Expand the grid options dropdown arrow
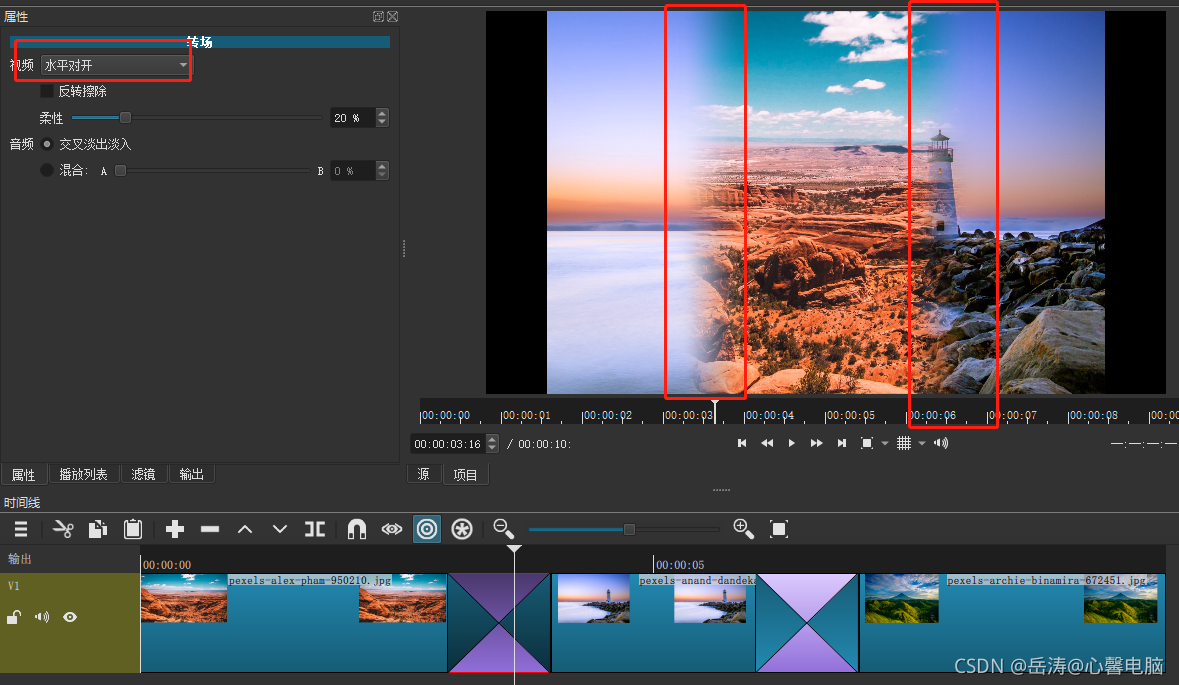 (922, 444)
